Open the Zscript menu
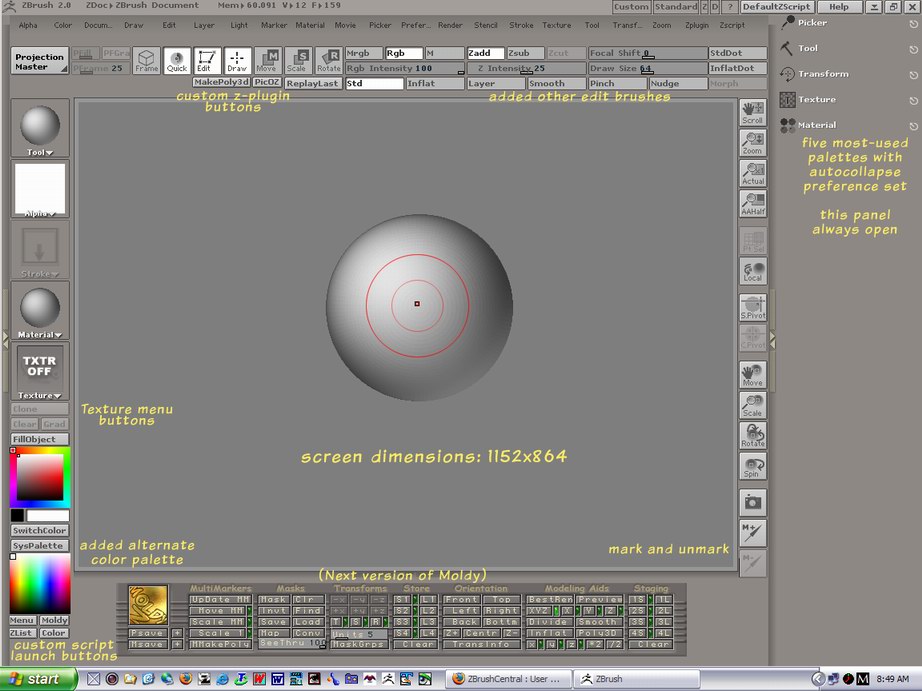 [x=732, y=25]
